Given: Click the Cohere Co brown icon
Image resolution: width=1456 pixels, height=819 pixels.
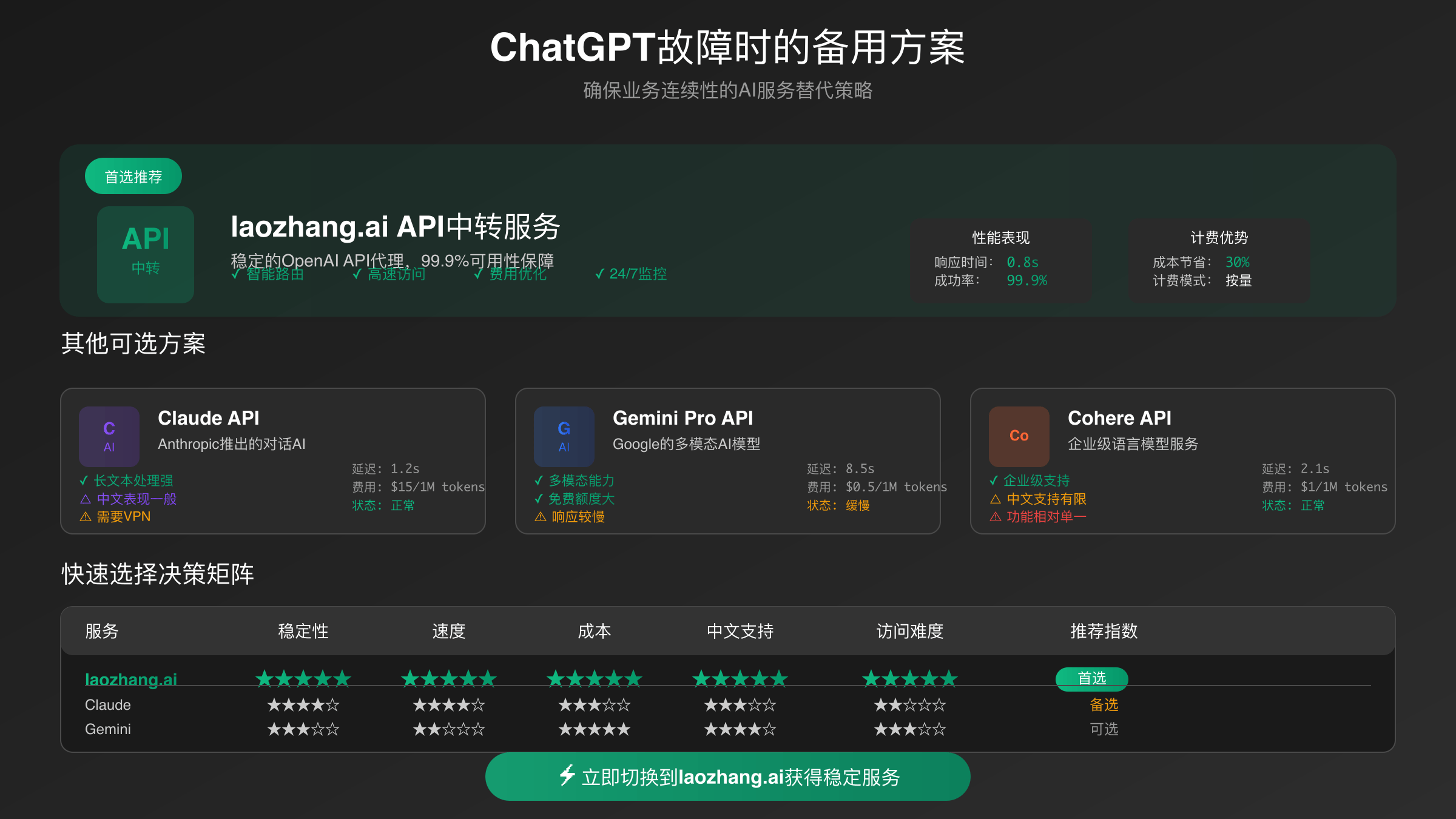Looking at the screenshot, I should click(1019, 437).
